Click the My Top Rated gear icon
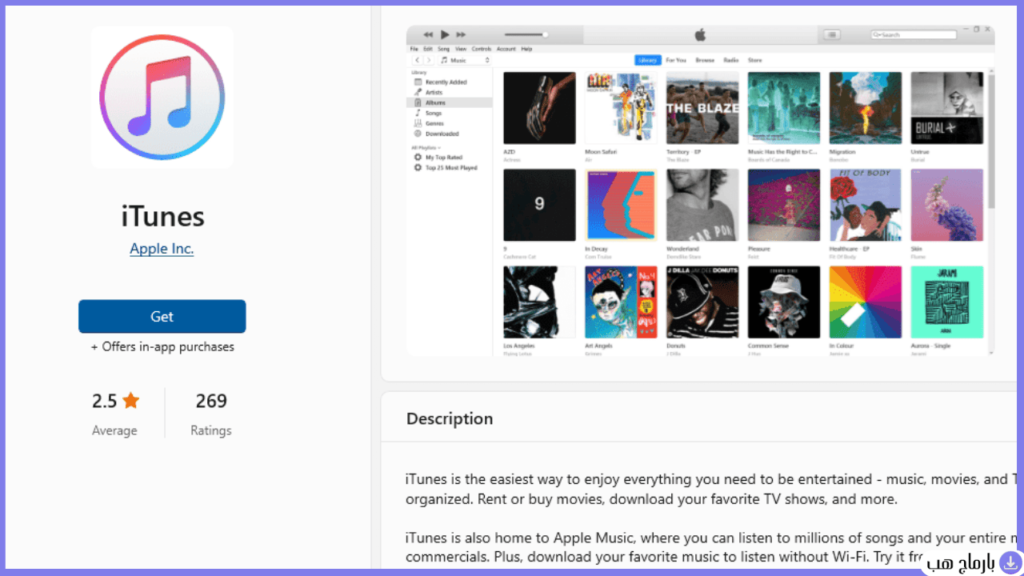Viewport: 1024px width, 576px height. [418, 157]
